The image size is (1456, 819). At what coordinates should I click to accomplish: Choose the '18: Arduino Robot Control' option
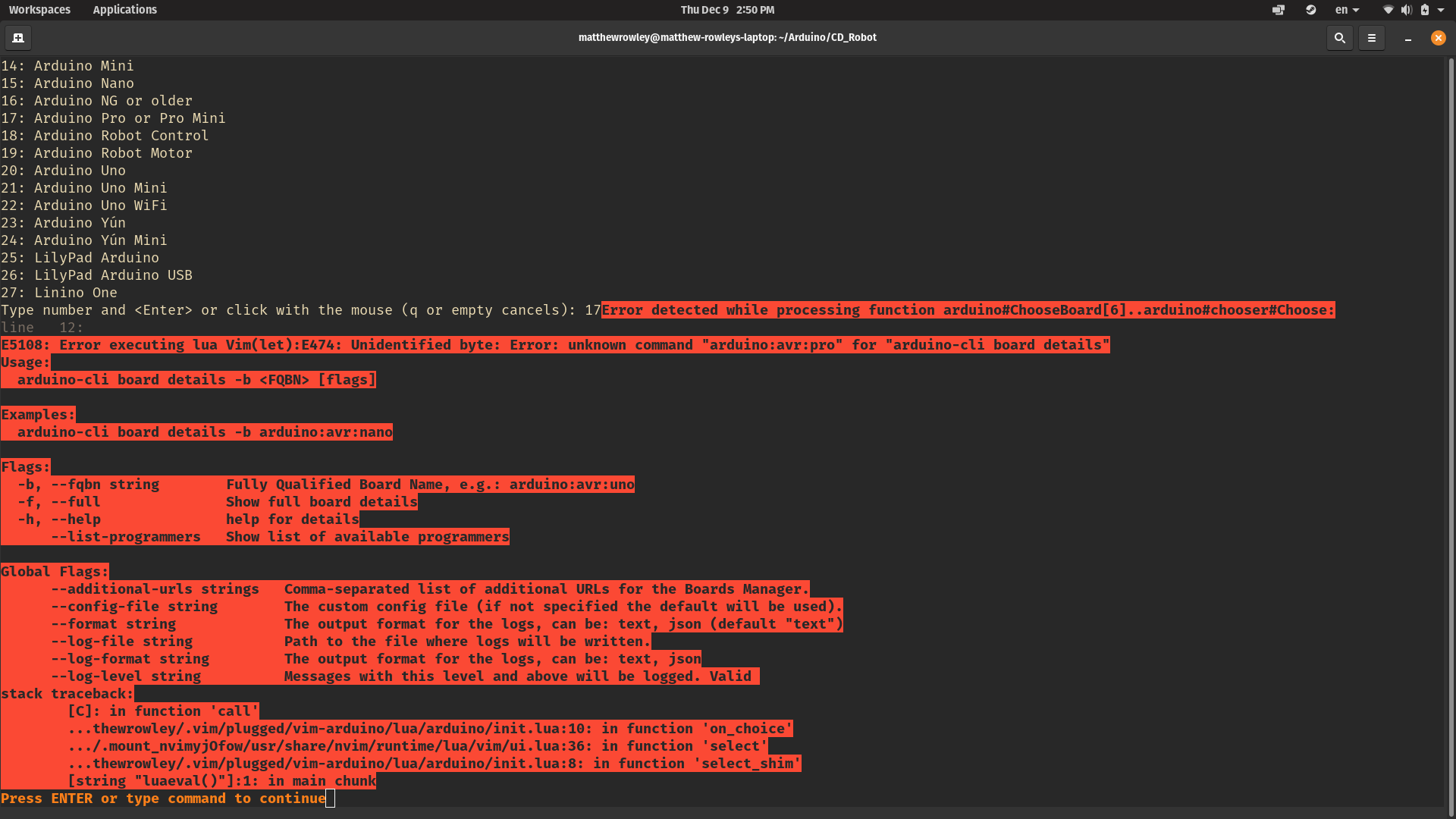coord(105,135)
